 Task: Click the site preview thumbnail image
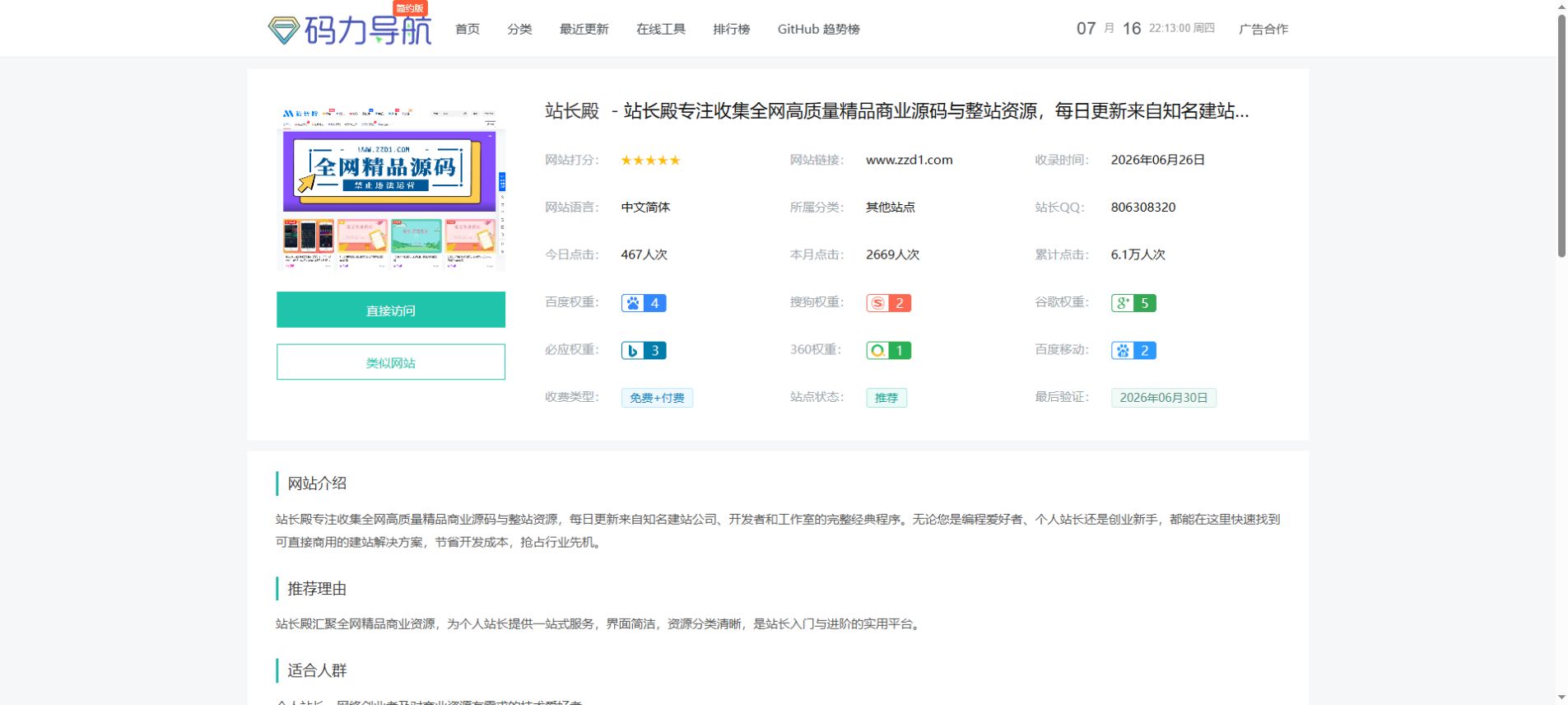pyautogui.click(x=391, y=189)
